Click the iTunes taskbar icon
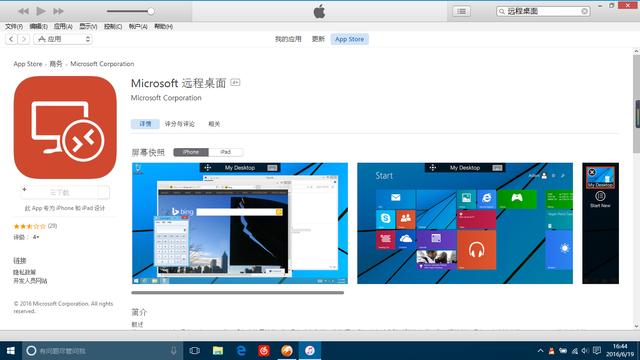Image resolution: width=640 pixels, height=360 pixels. (x=310, y=351)
